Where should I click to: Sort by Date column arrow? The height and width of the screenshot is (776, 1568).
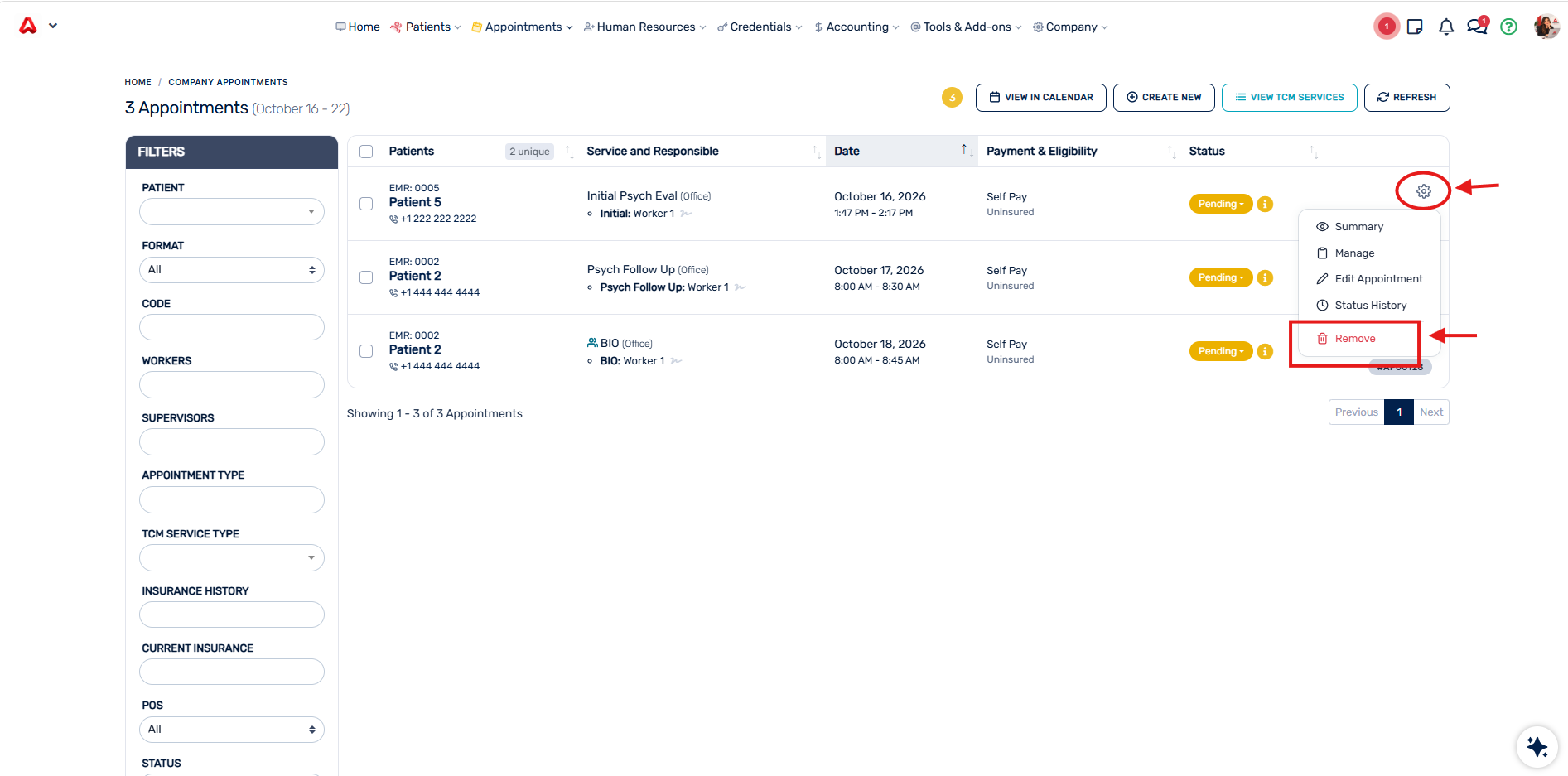click(x=967, y=151)
